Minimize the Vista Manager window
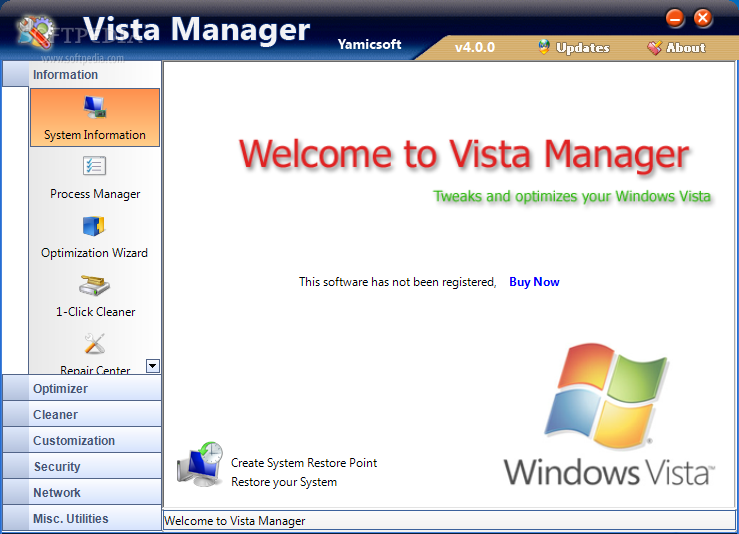Image resolution: width=739 pixels, height=534 pixels. click(x=675, y=19)
